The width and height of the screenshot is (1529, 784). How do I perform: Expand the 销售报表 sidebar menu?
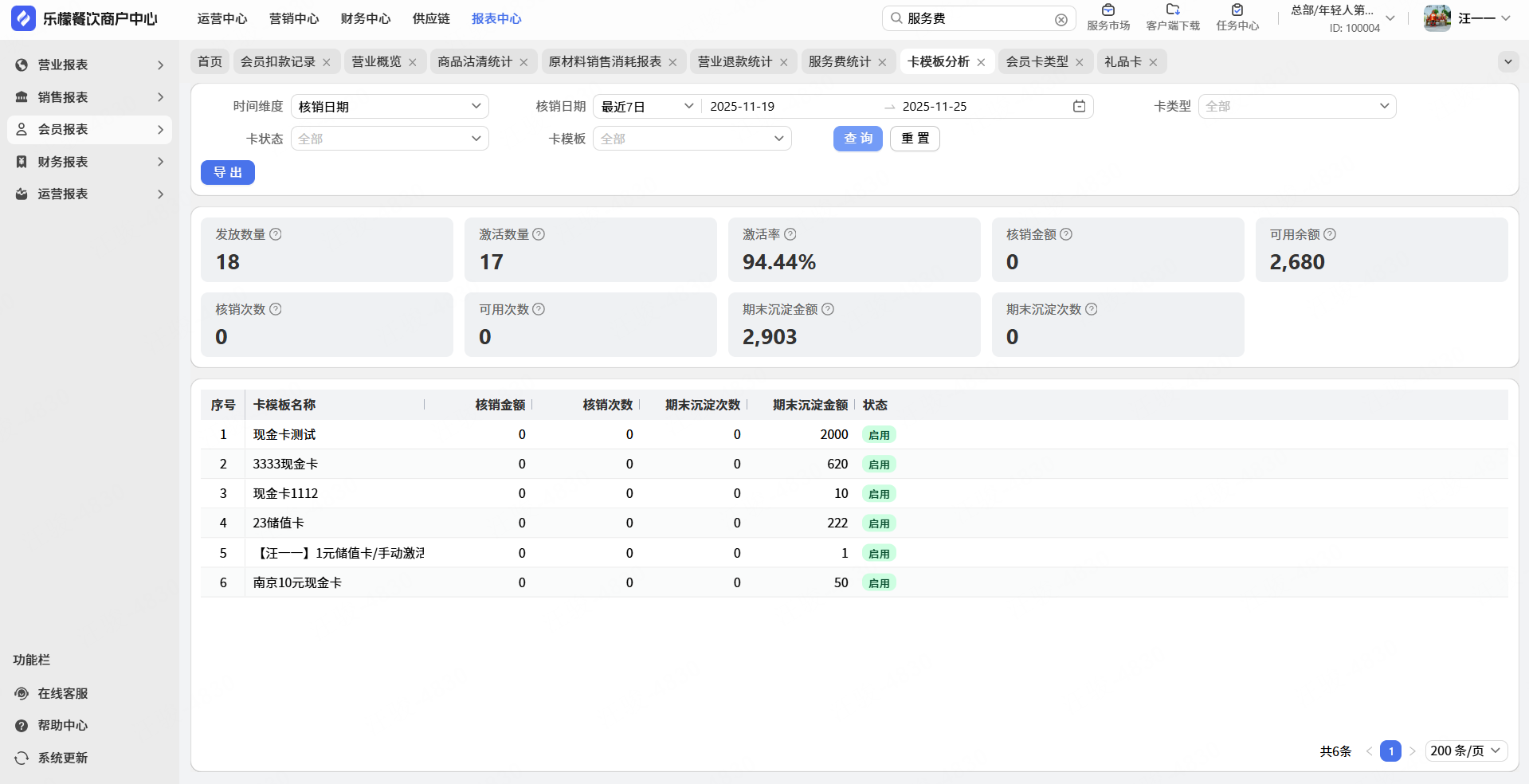click(x=89, y=97)
